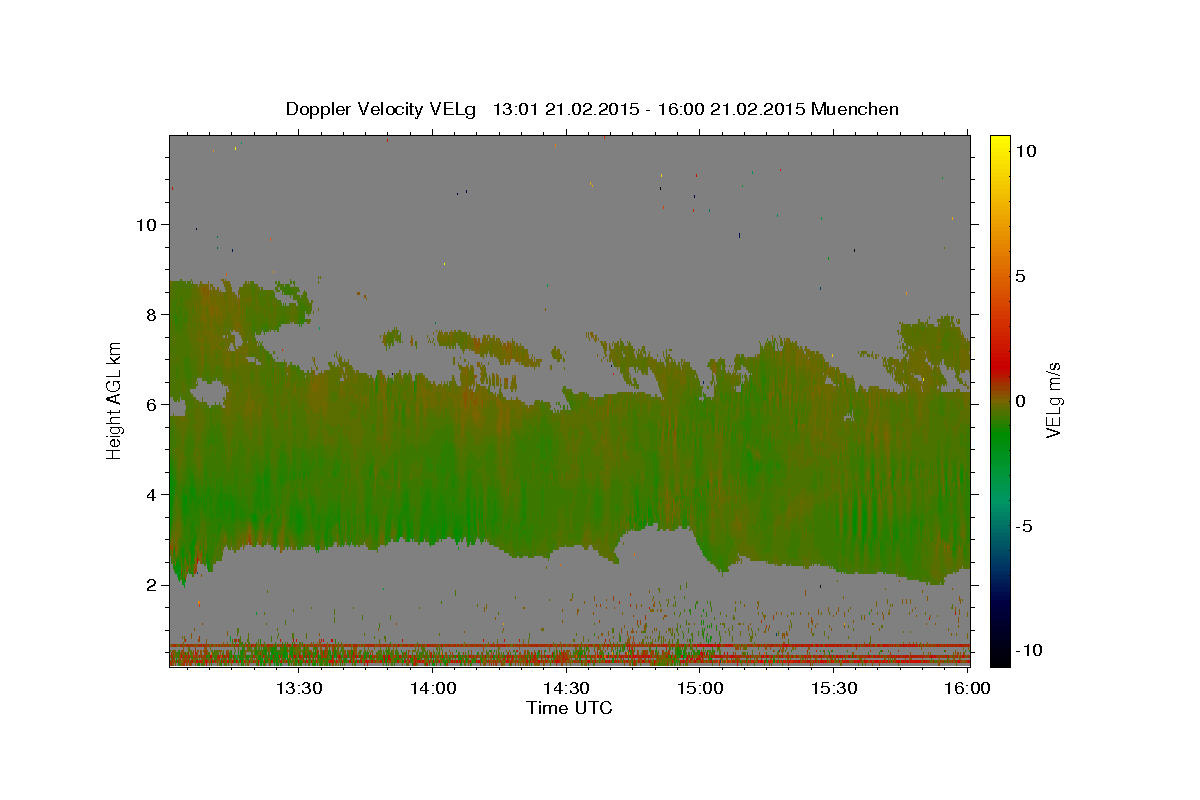Click the '13:01 21.02.2015' start time in title
The image size is (1200, 800).
tap(564, 109)
